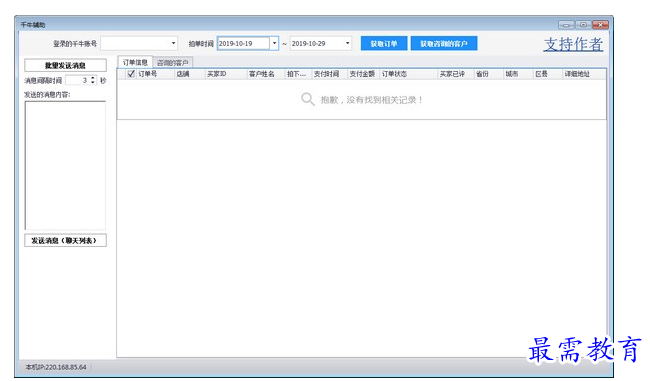The width and height of the screenshot is (650, 381).
Task: Maximize the 千牛辅助 window
Action: [583, 25]
